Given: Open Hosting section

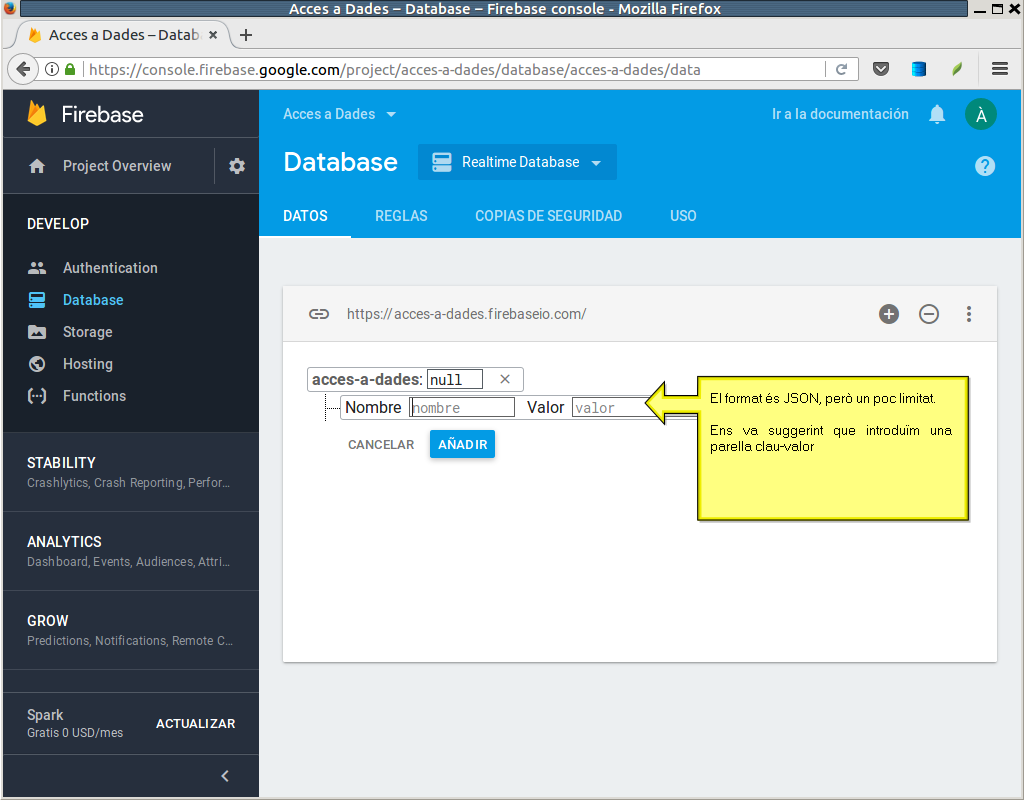Looking at the screenshot, I should 88,364.
